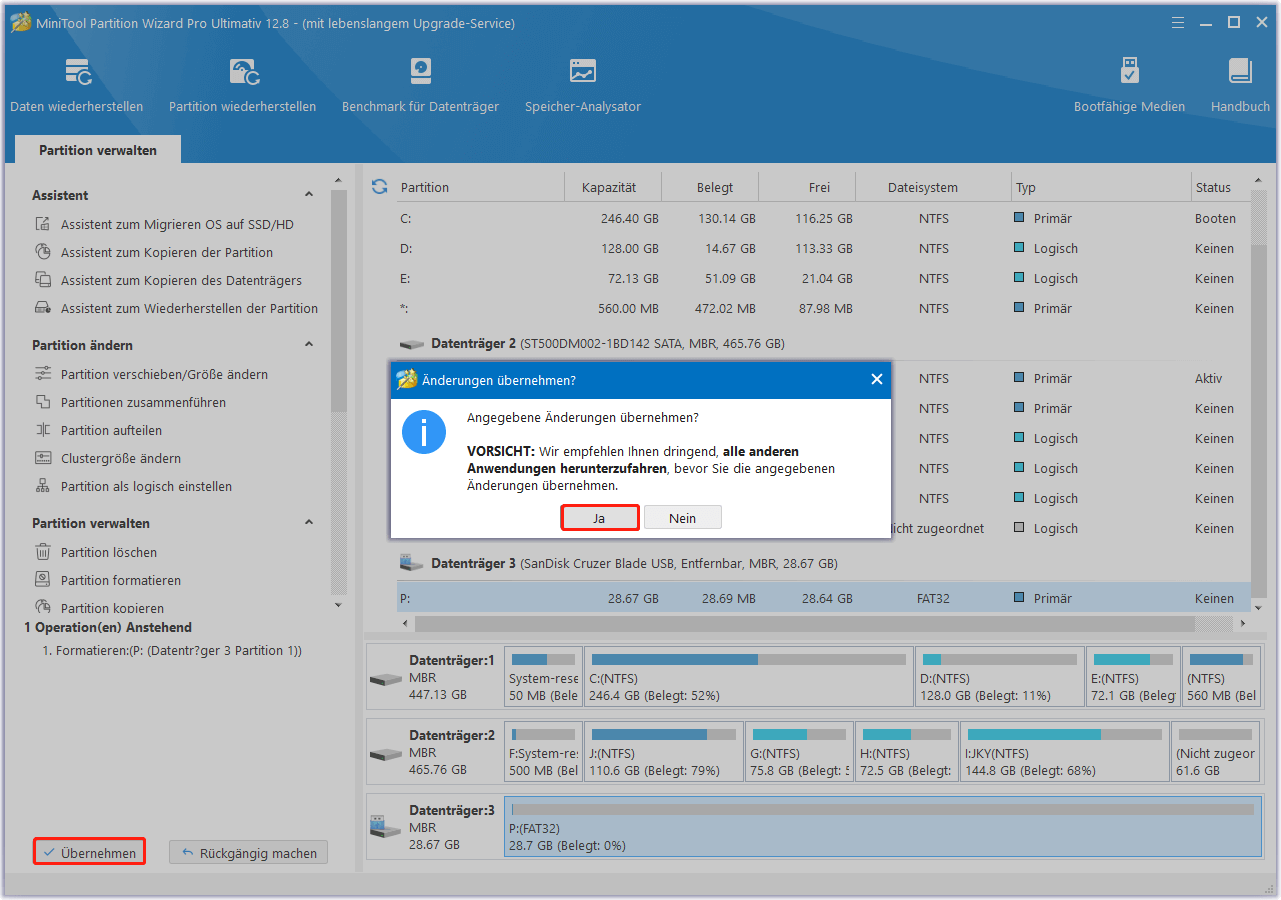Click the info icon in the dialog
This screenshot has height=900, width=1281.
423,432
